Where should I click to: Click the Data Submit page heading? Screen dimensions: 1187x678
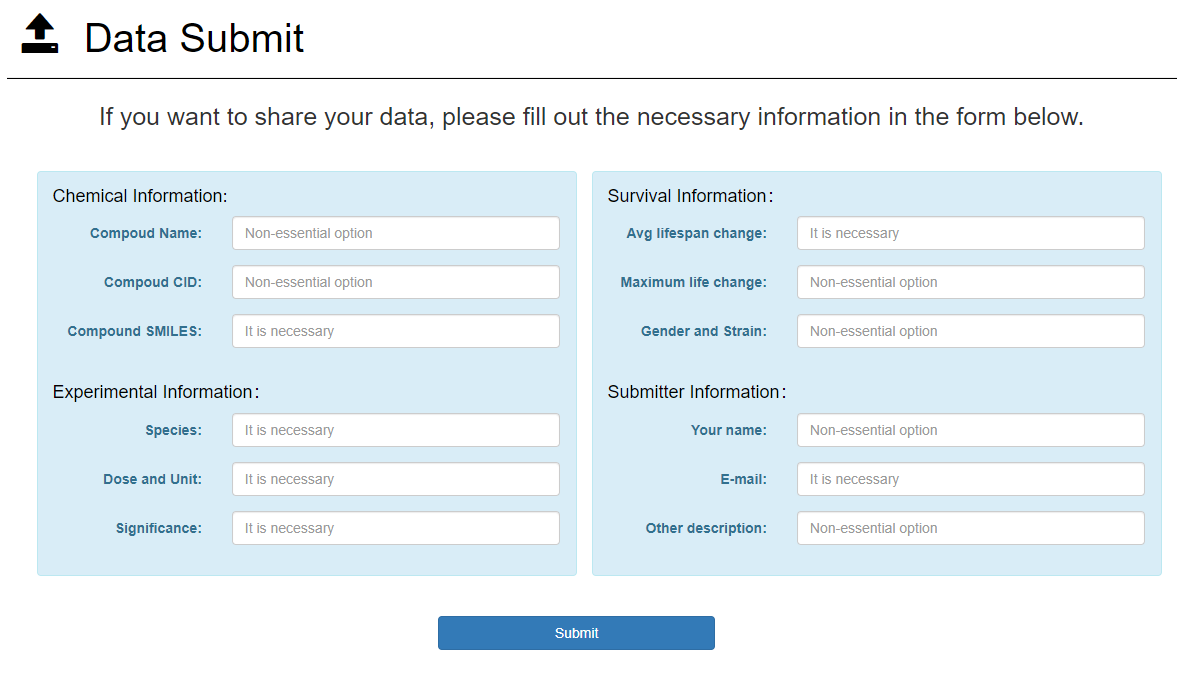[194, 38]
